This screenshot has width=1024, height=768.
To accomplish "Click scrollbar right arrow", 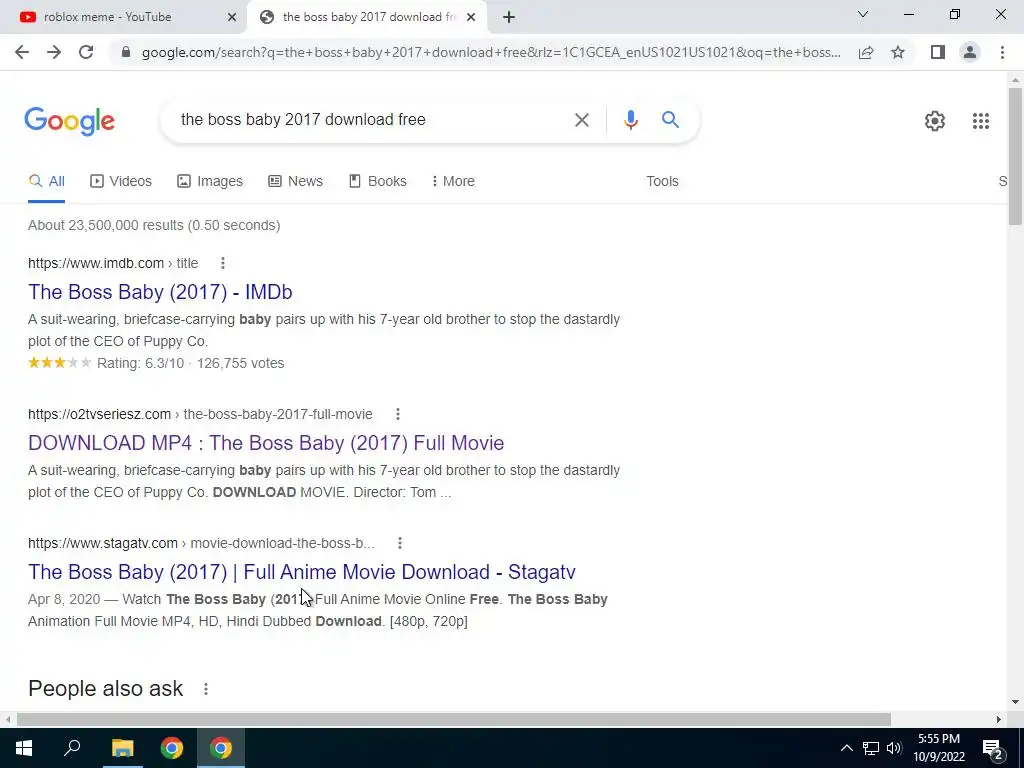I will pyautogui.click(x=998, y=719).
